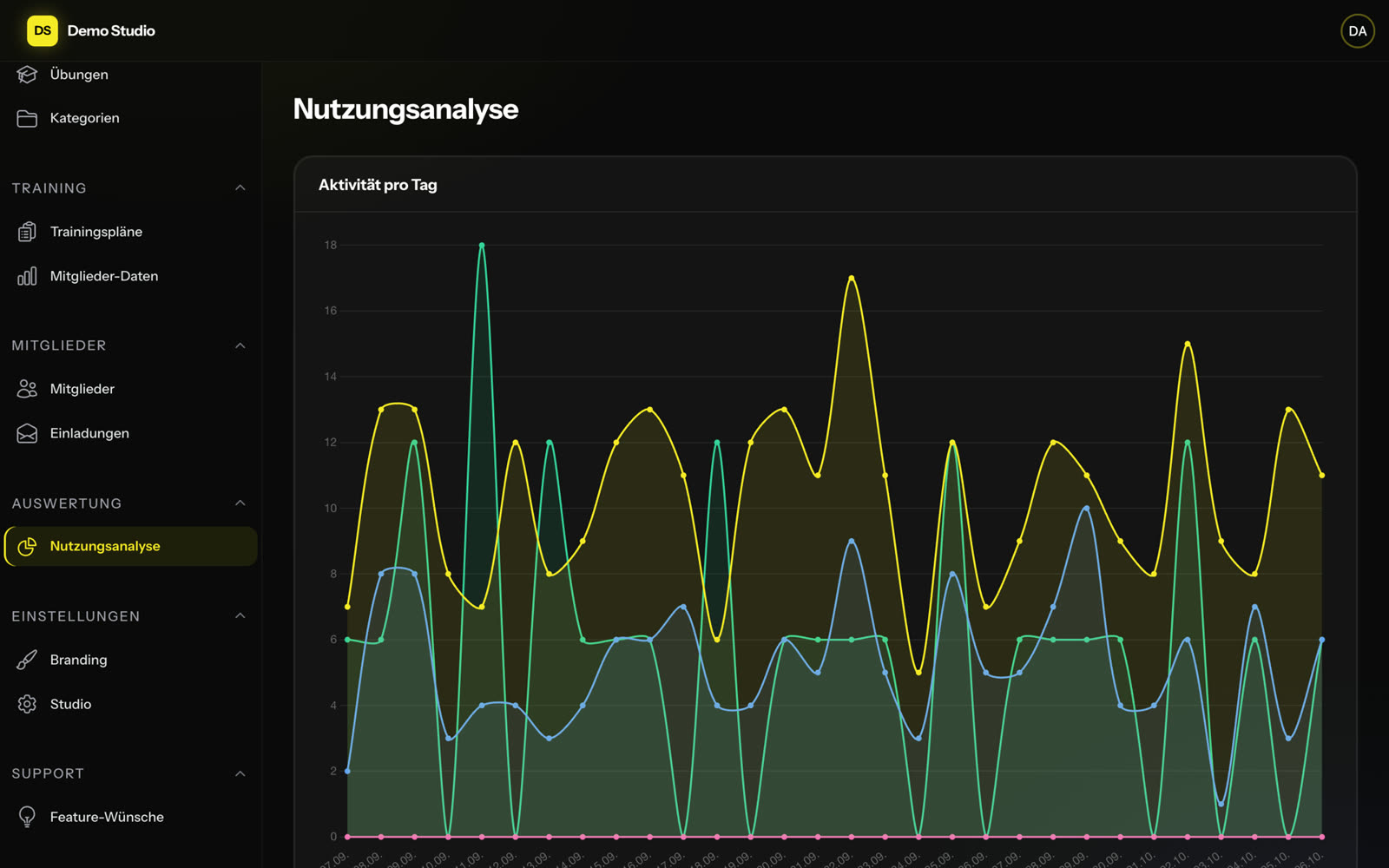This screenshot has width=1389, height=868.
Task: Click the DS logo badge
Action: [x=42, y=30]
